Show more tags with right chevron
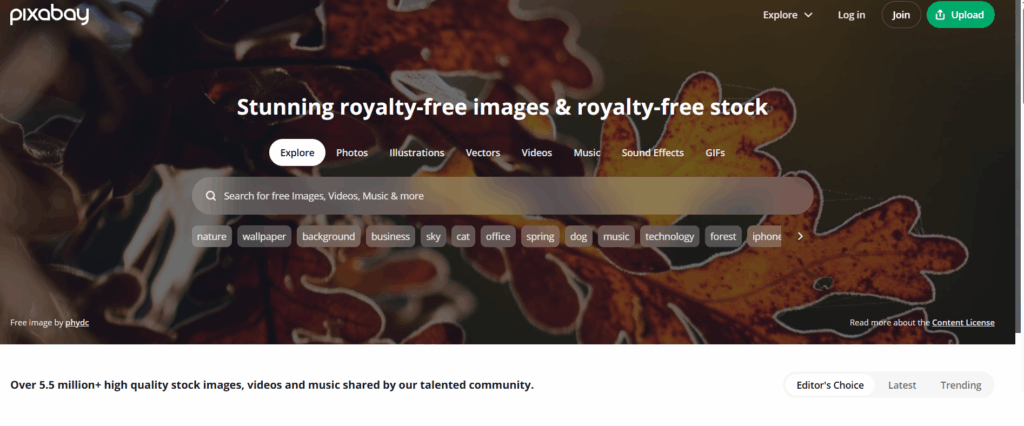 pos(800,237)
